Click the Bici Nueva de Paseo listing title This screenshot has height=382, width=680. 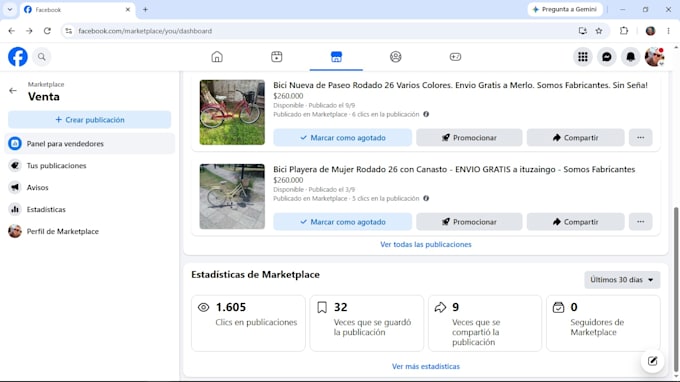(460, 85)
